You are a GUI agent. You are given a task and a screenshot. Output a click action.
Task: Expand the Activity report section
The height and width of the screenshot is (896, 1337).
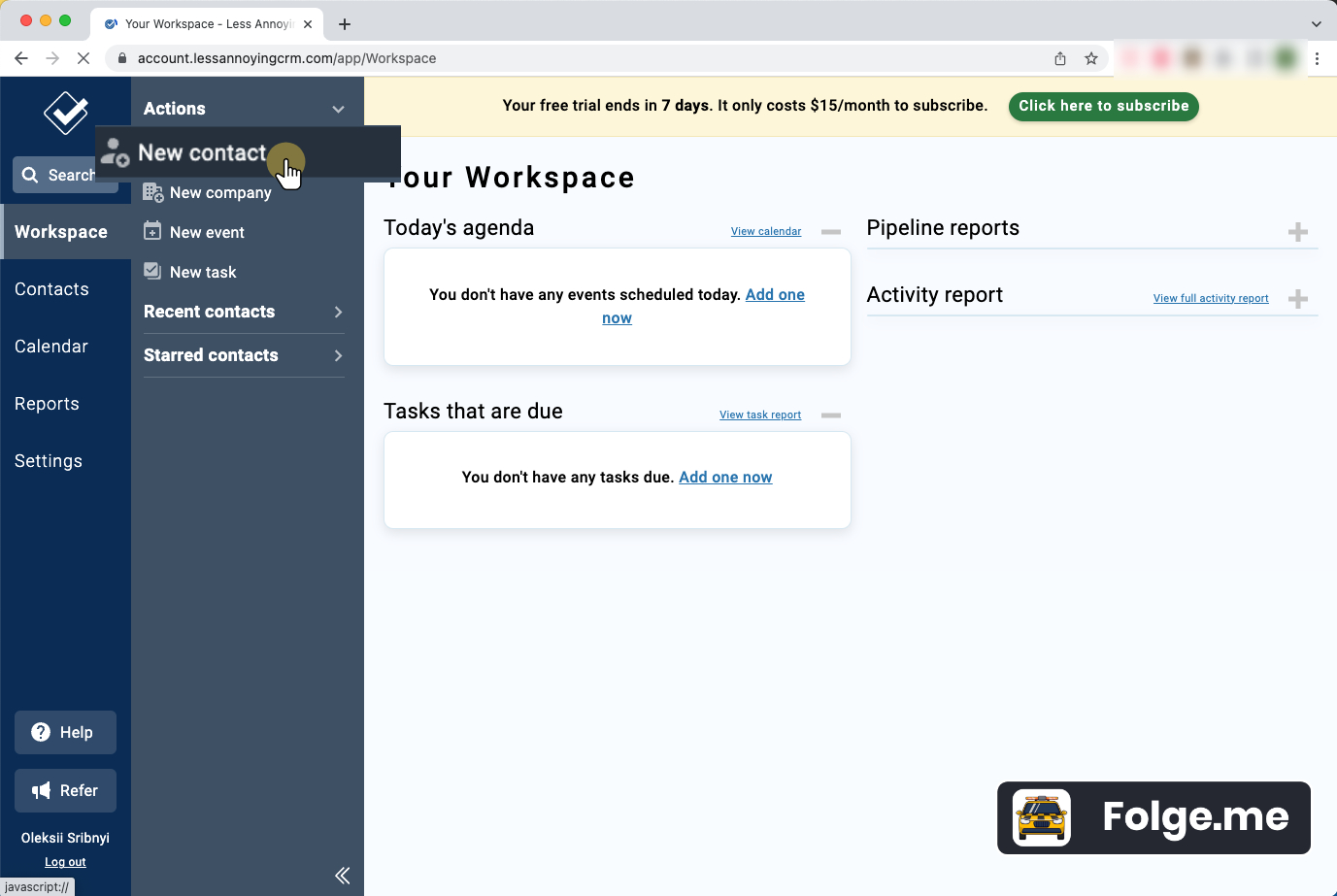click(x=1297, y=299)
